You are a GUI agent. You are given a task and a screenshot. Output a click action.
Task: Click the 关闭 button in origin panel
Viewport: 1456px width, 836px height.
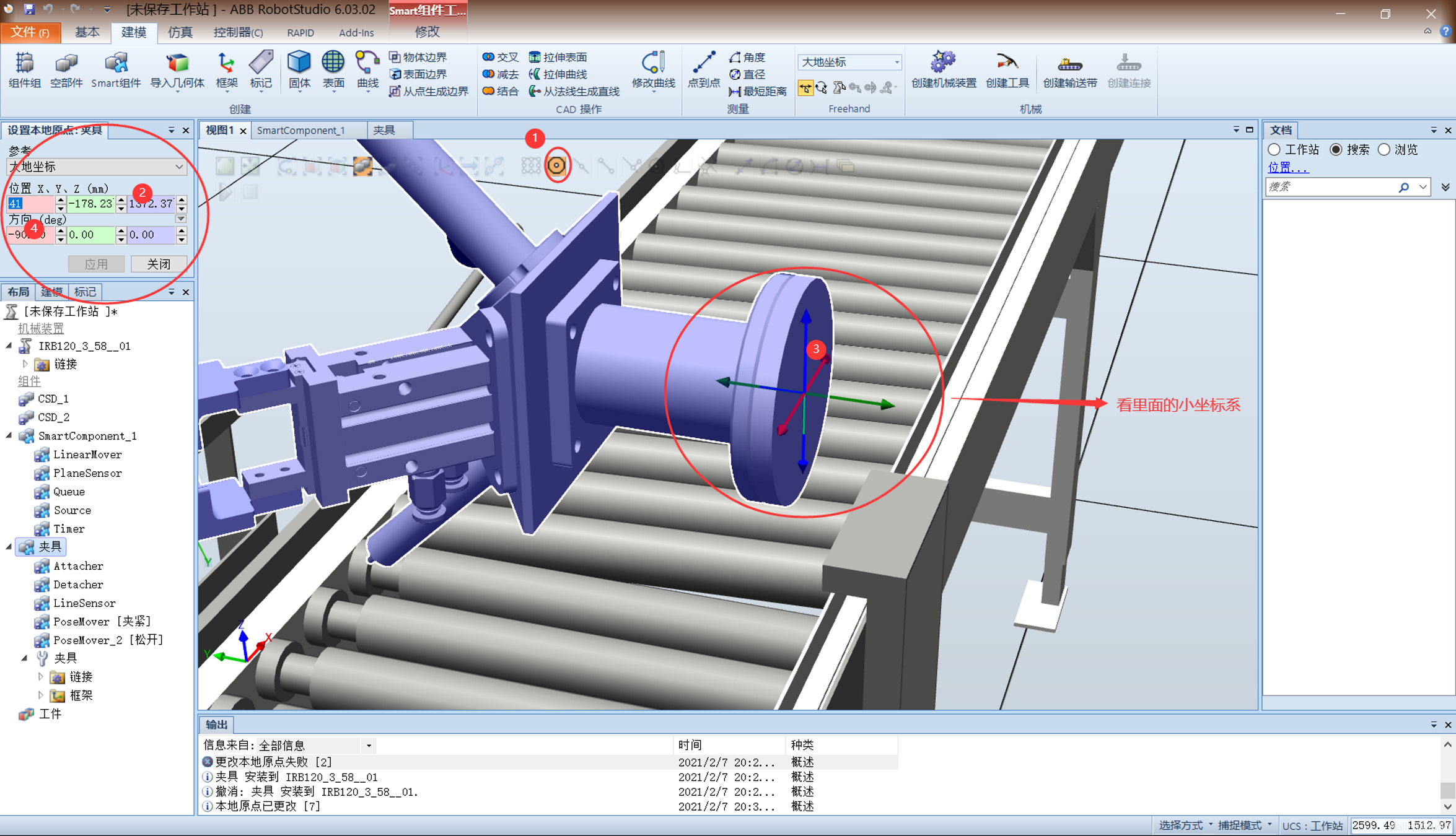pos(159,264)
